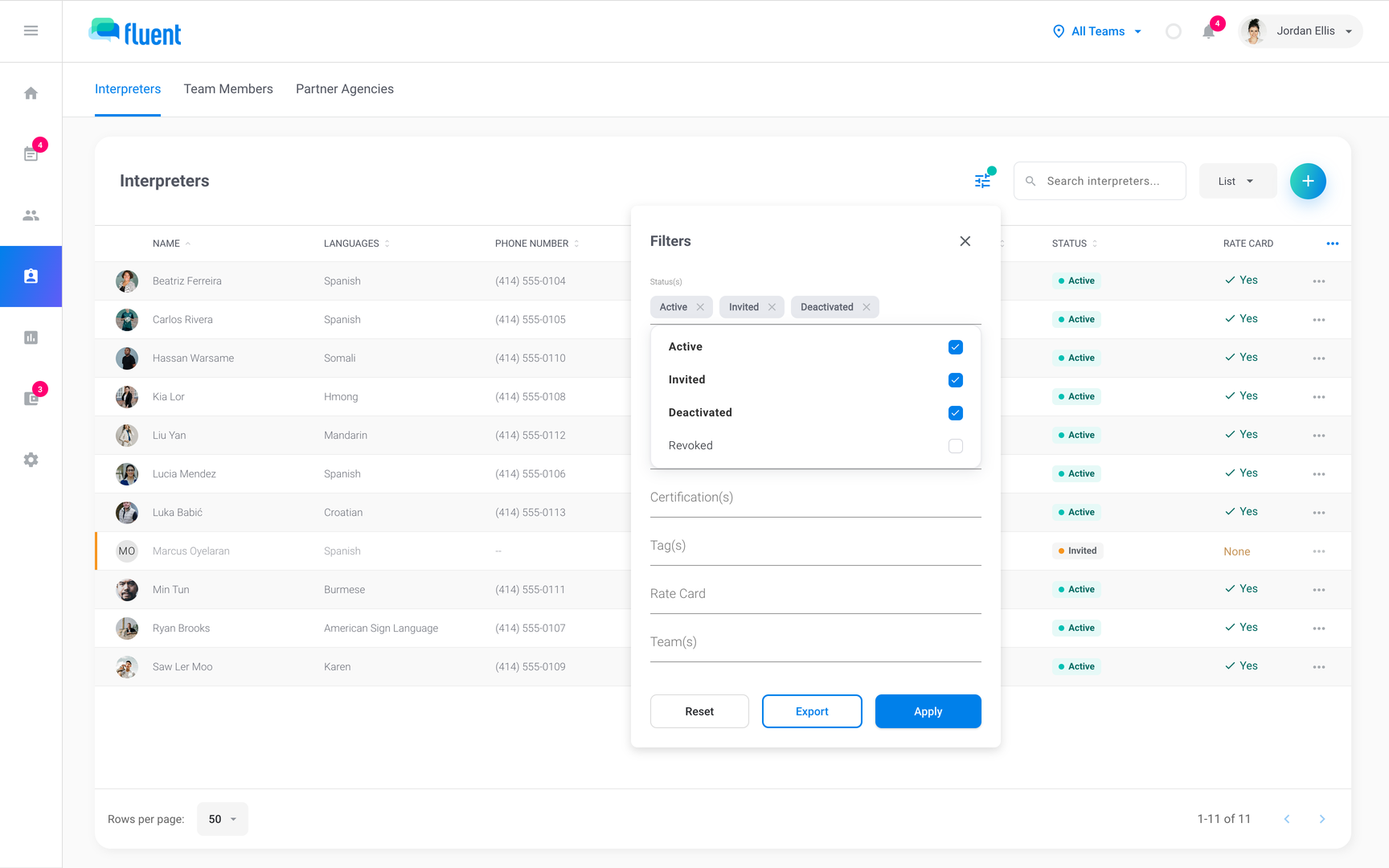Change rows per page dropdown from 50
The width and height of the screenshot is (1389, 868).
[x=222, y=819]
